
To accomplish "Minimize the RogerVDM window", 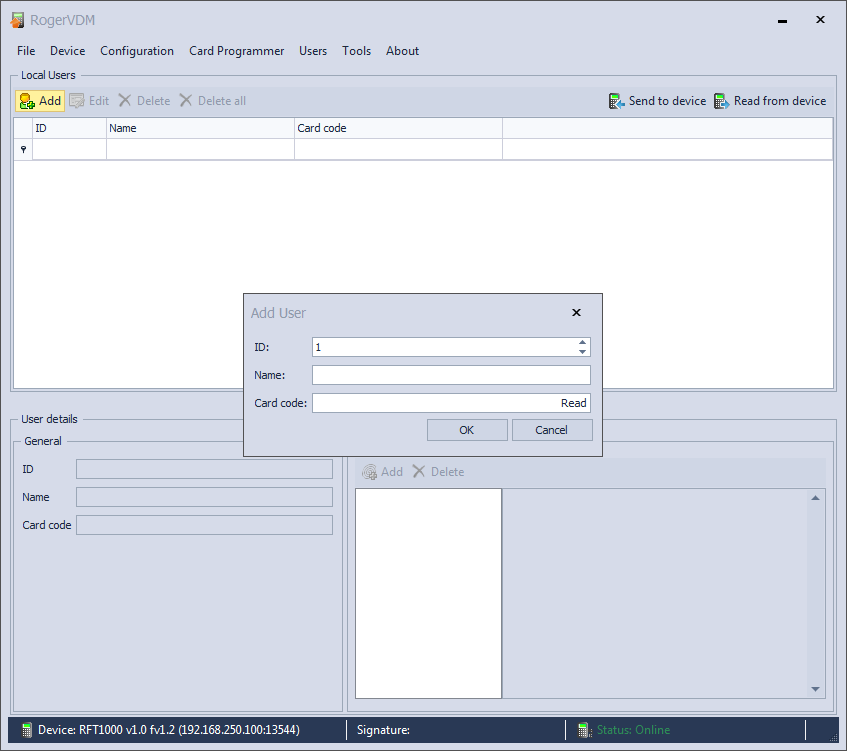I will pos(782,21).
